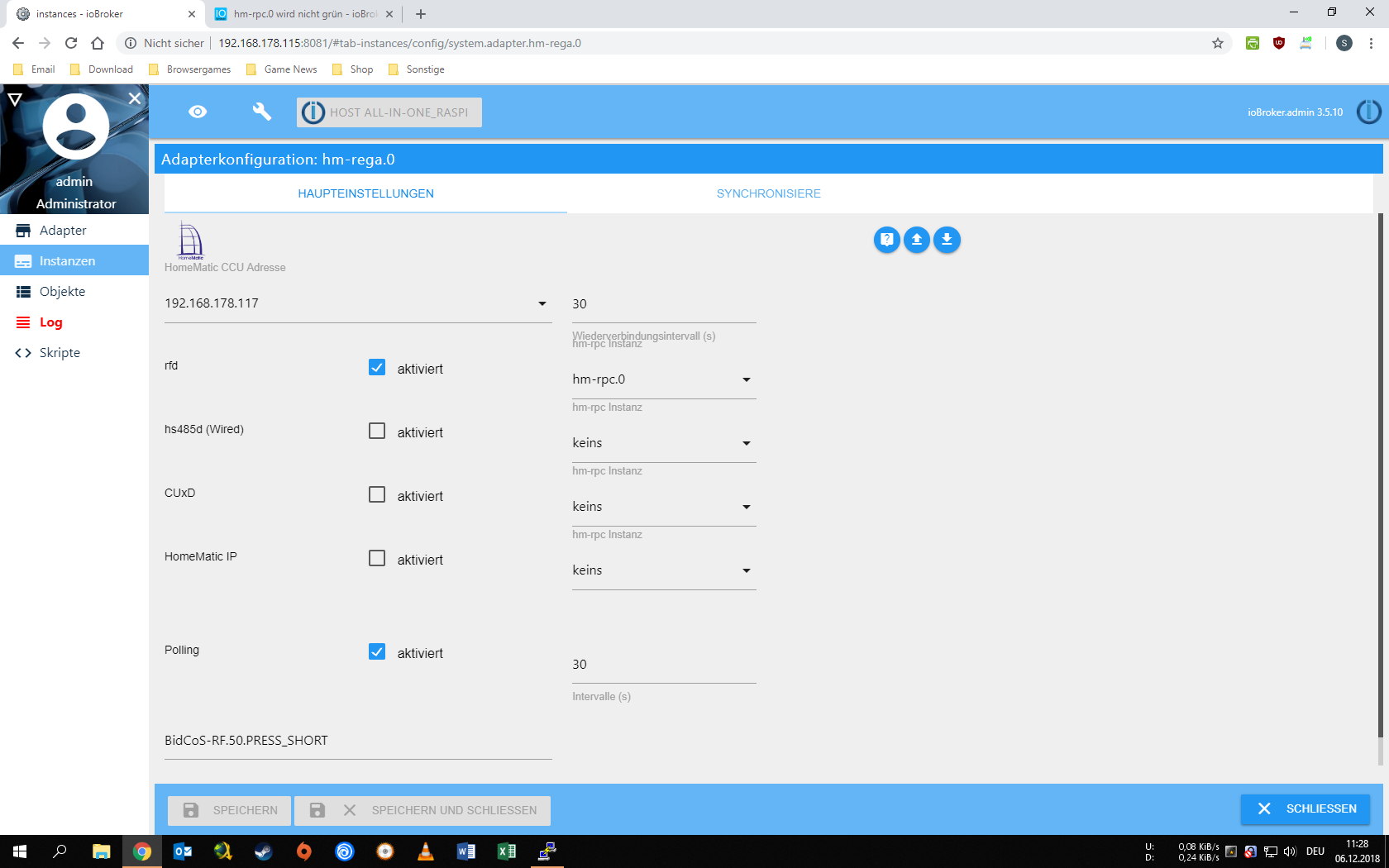Click the uBlock shield extension icon
Screen dimensions: 1389x868
pyautogui.click(x=1279, y=43)
